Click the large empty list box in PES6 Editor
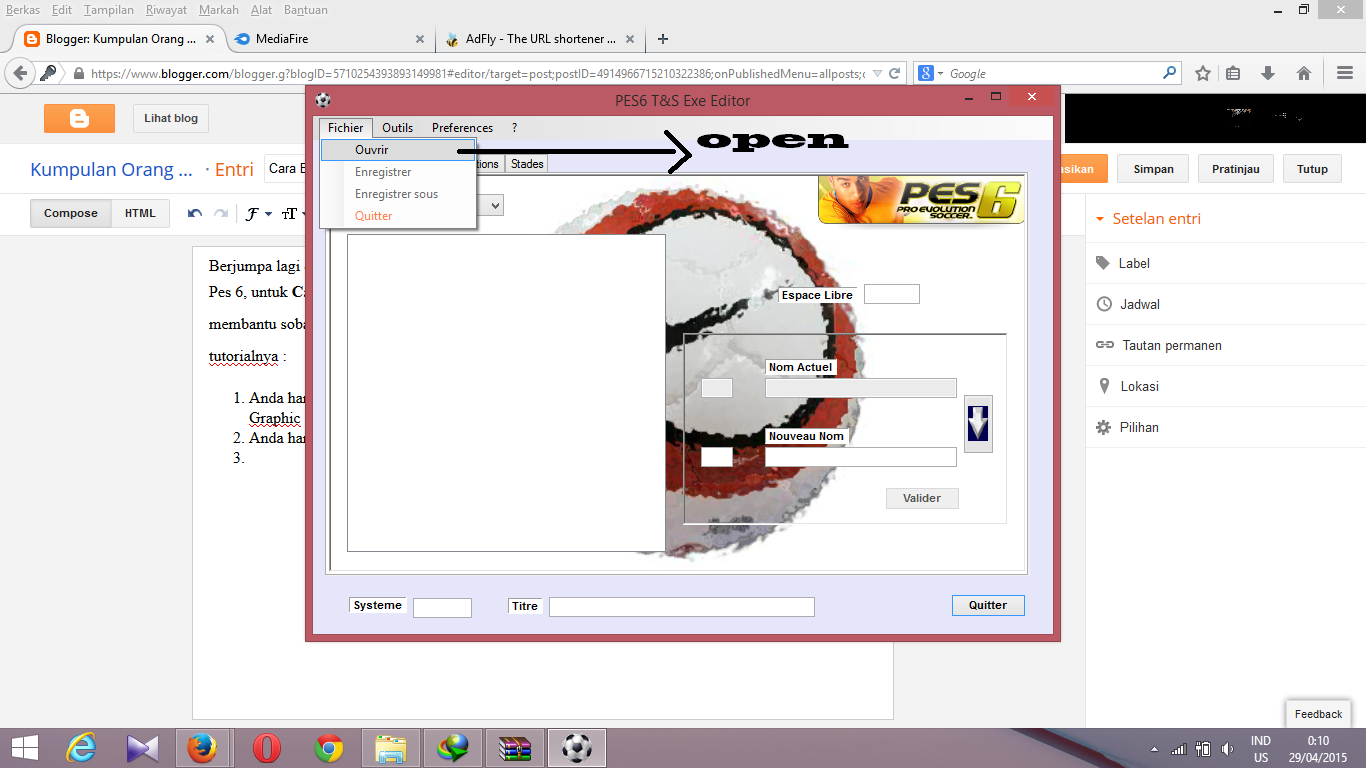 [506, 393]
